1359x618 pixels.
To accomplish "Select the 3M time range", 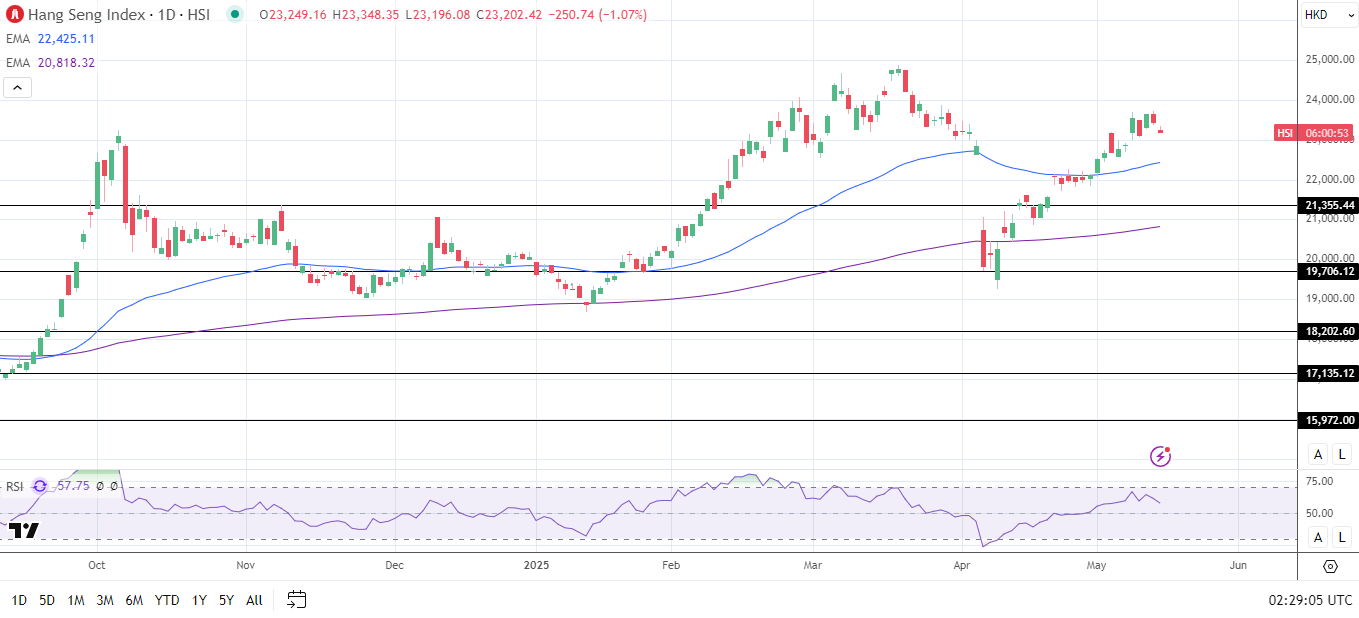I will [x=104, y=600].
